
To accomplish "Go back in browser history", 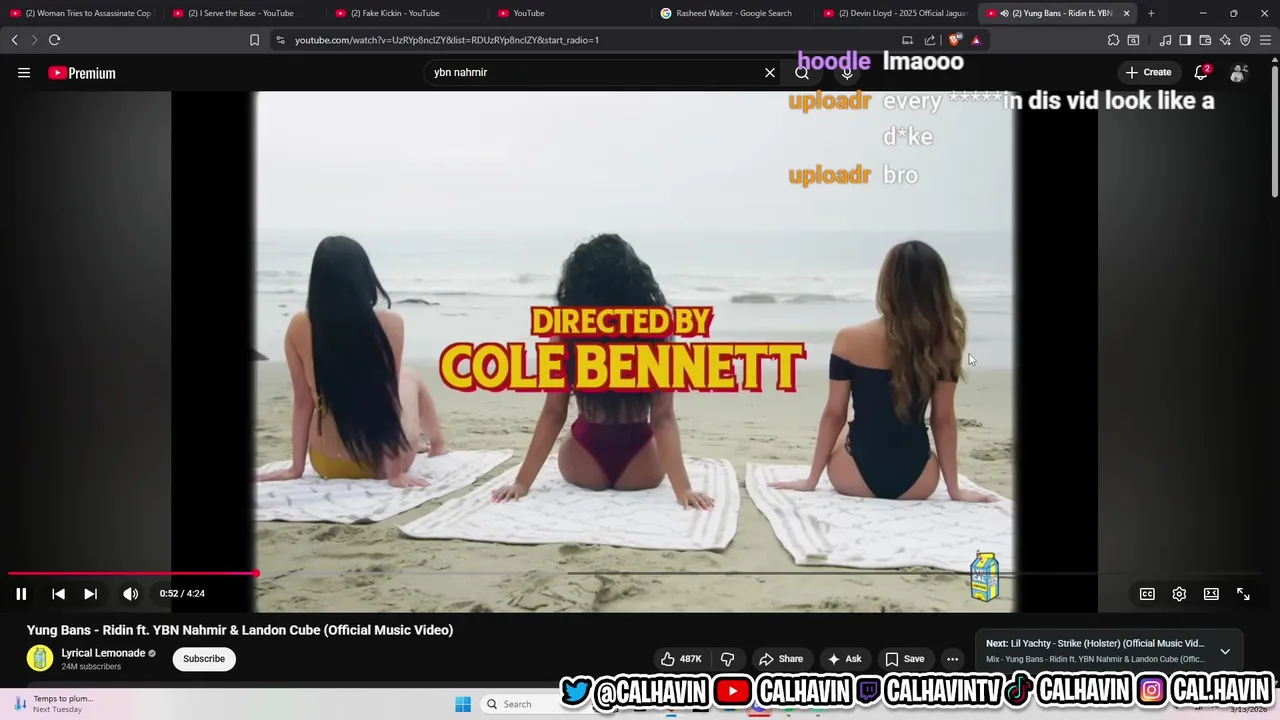I will (14, 40).
